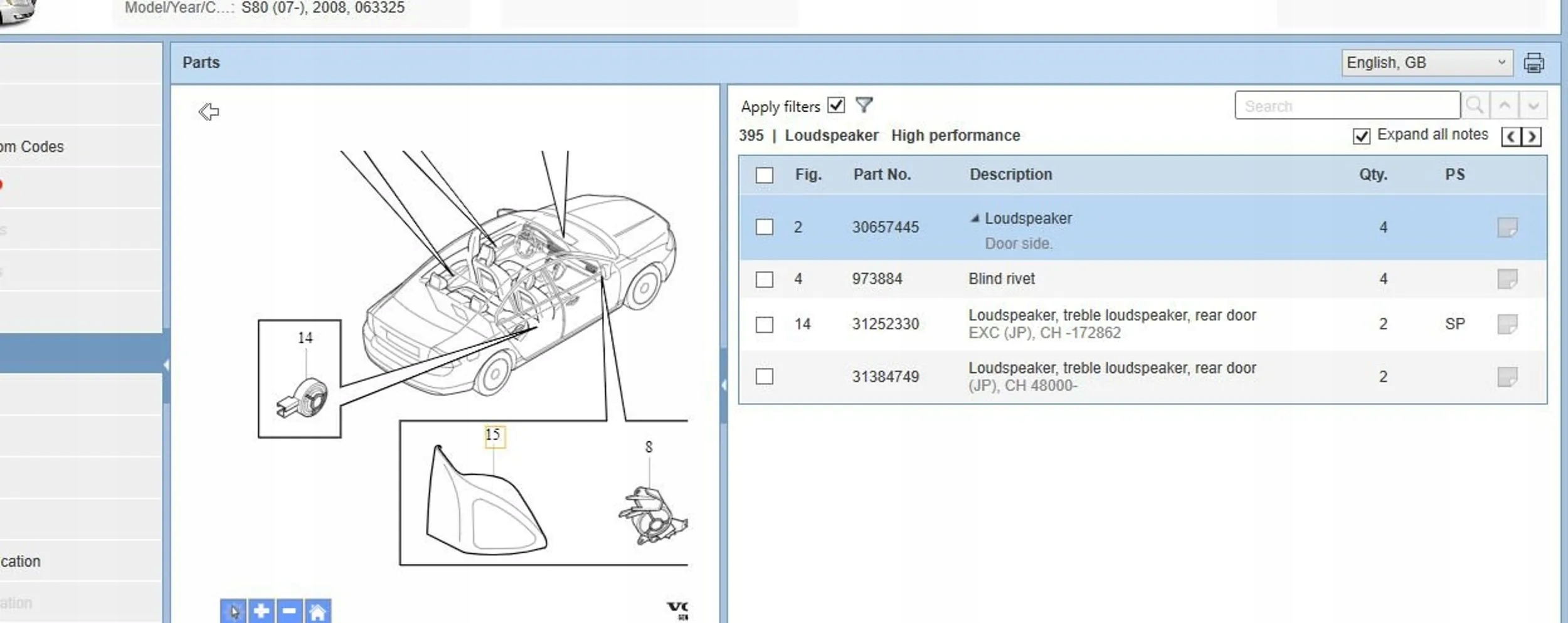The image size is (1568, 623).
Task: Click the Qty. column header
Action: 1373,175
